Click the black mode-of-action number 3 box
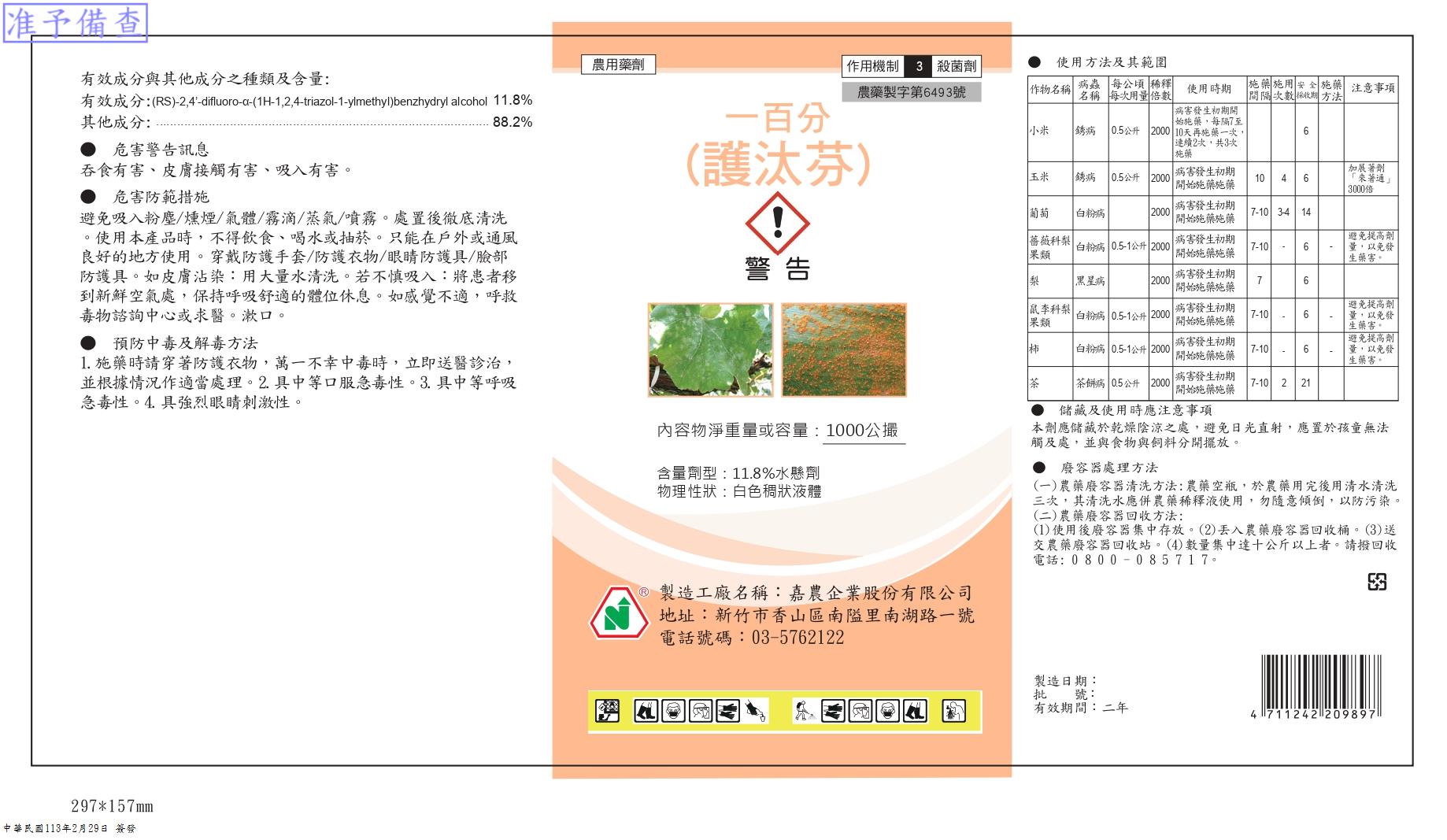The height and width of the screenshot is (840, 1447). pos(918,67)
